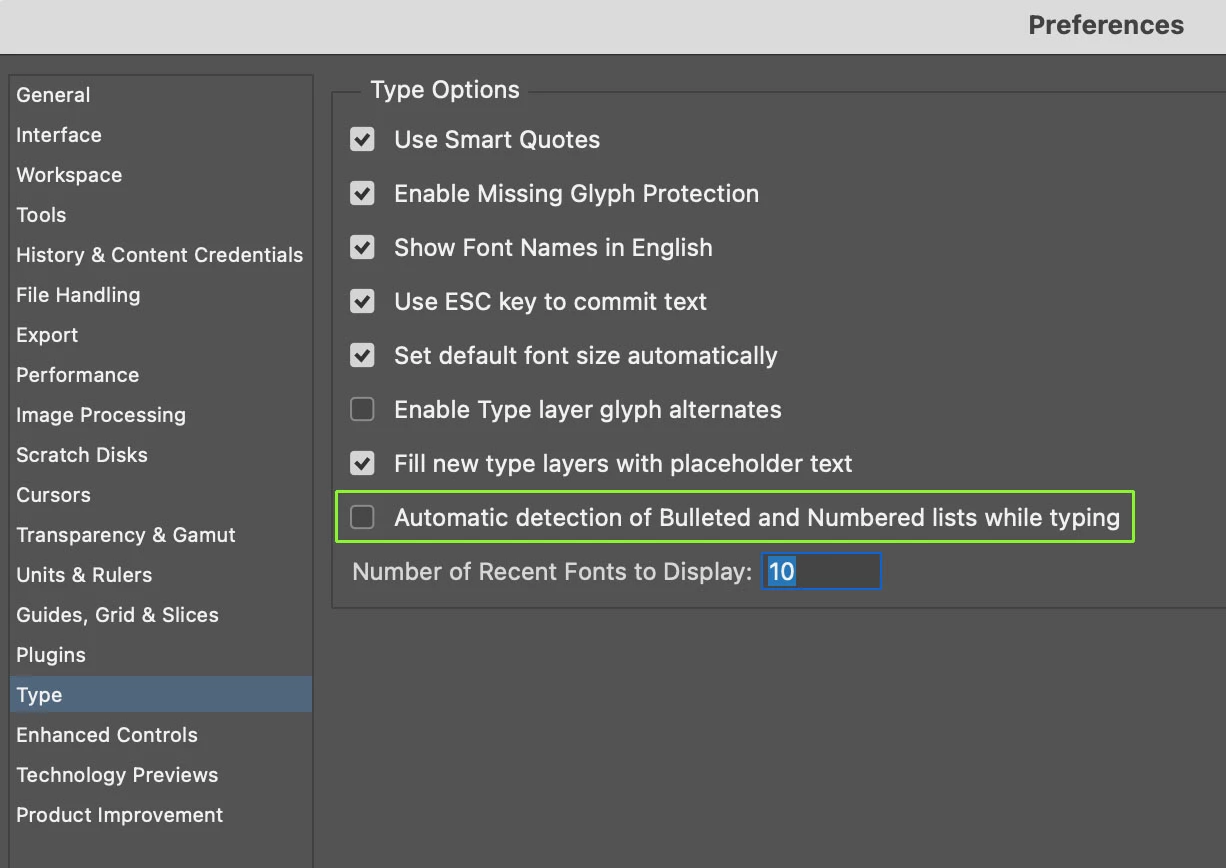Disable Fill new type layers with placeholder text
The image size is (1226, 868).
[x=362, y=464]
